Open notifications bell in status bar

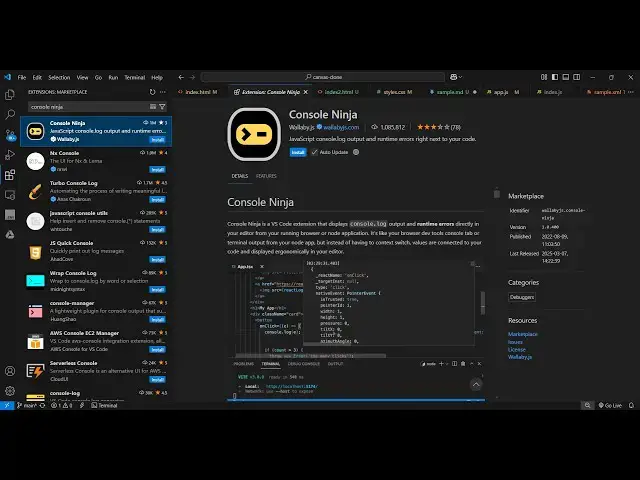tap(631, 405)
